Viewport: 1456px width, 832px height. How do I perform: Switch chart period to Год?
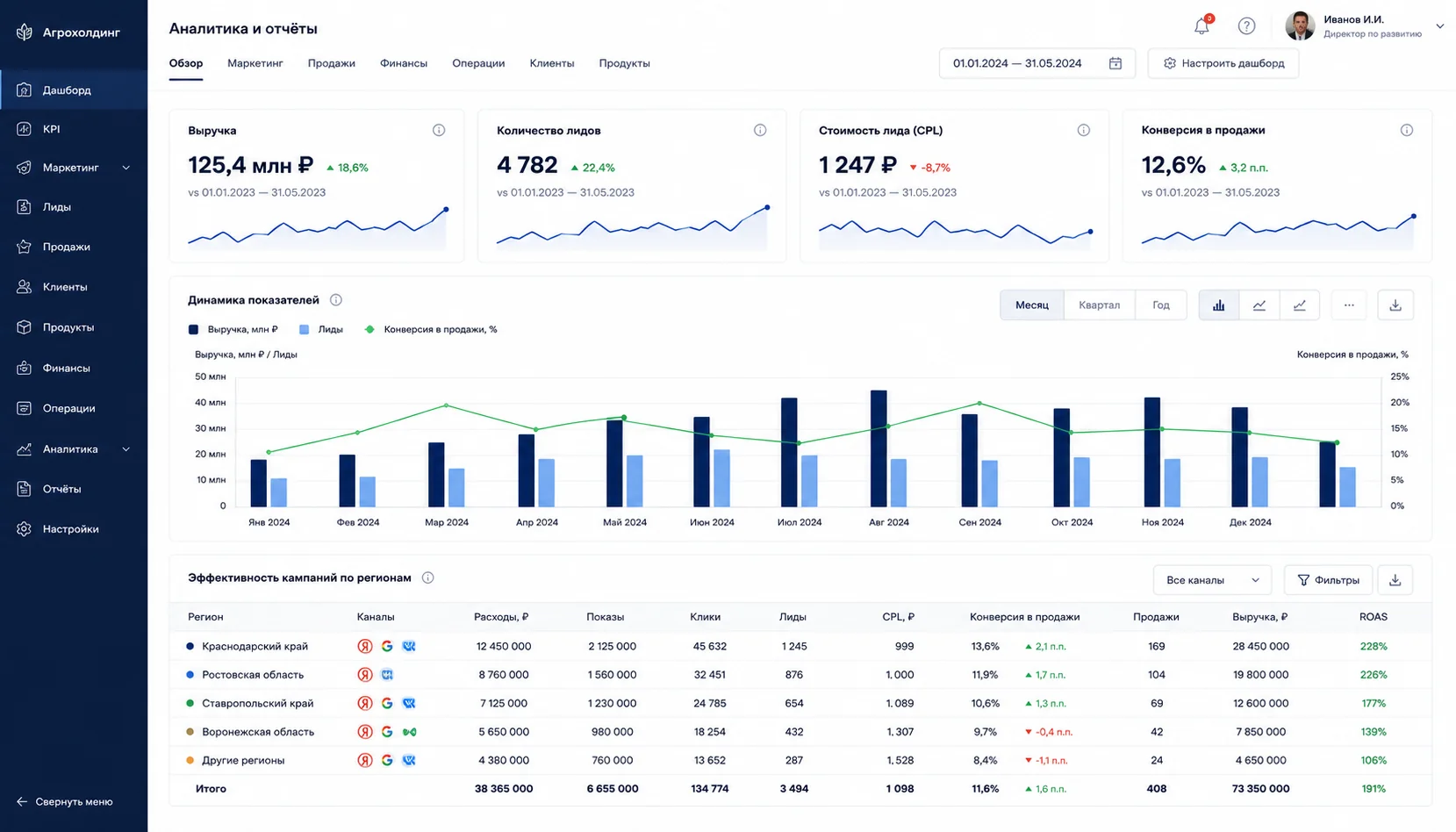(x=1161, y=305)
